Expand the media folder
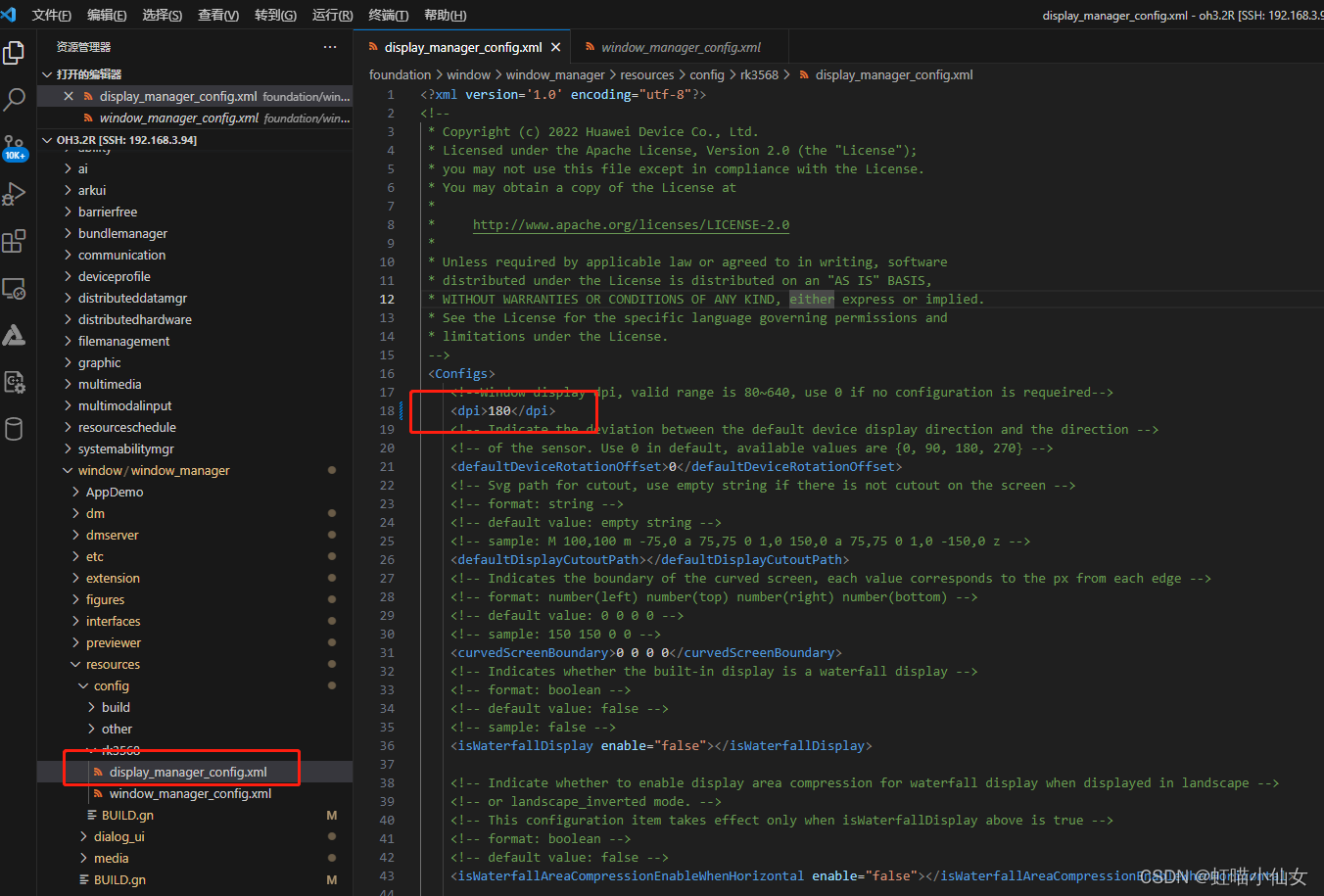This screenshot has height=896, width=1324. (x=111, y=858)
